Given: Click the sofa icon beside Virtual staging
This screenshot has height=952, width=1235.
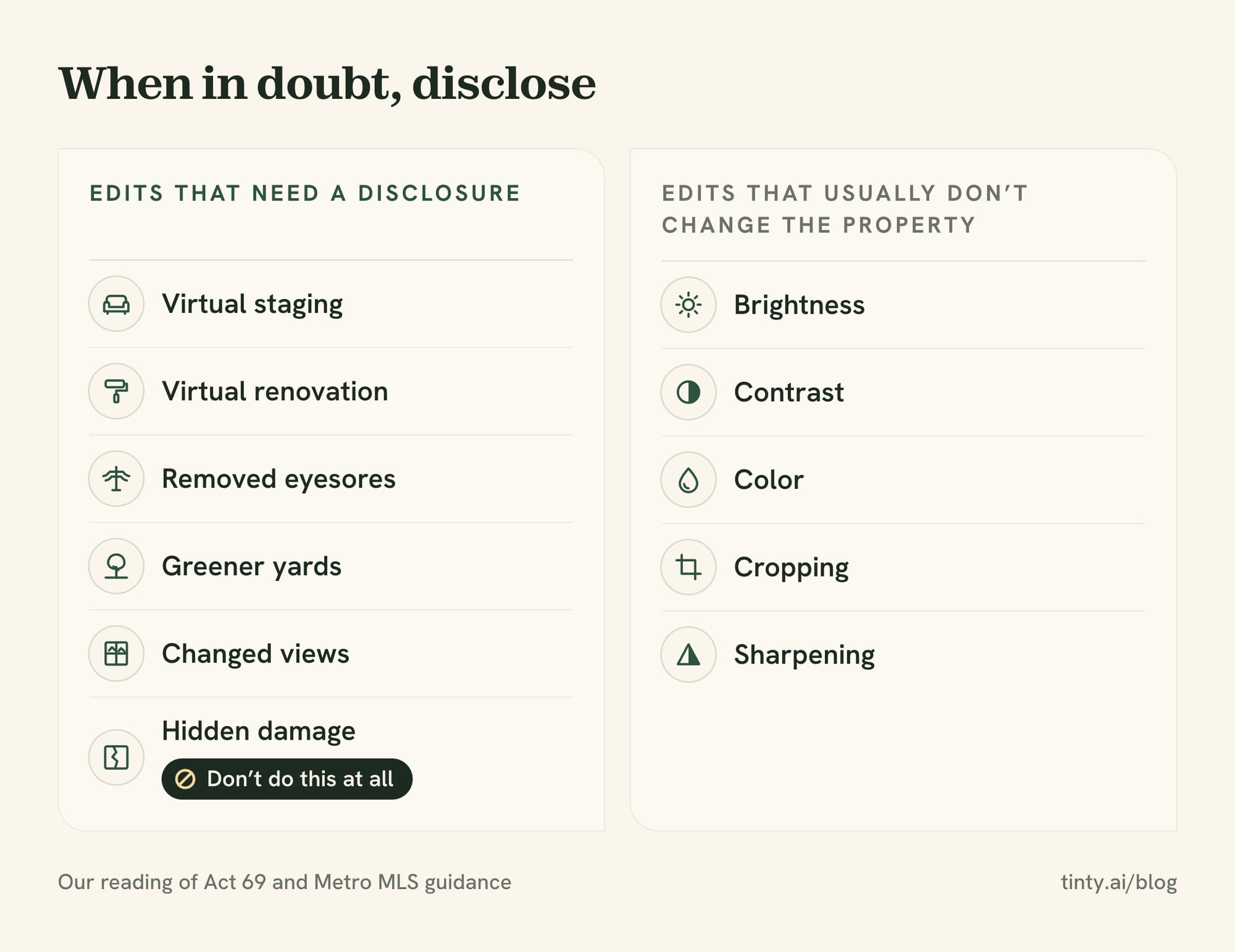Looking at the screenshot, I should 116,304.
